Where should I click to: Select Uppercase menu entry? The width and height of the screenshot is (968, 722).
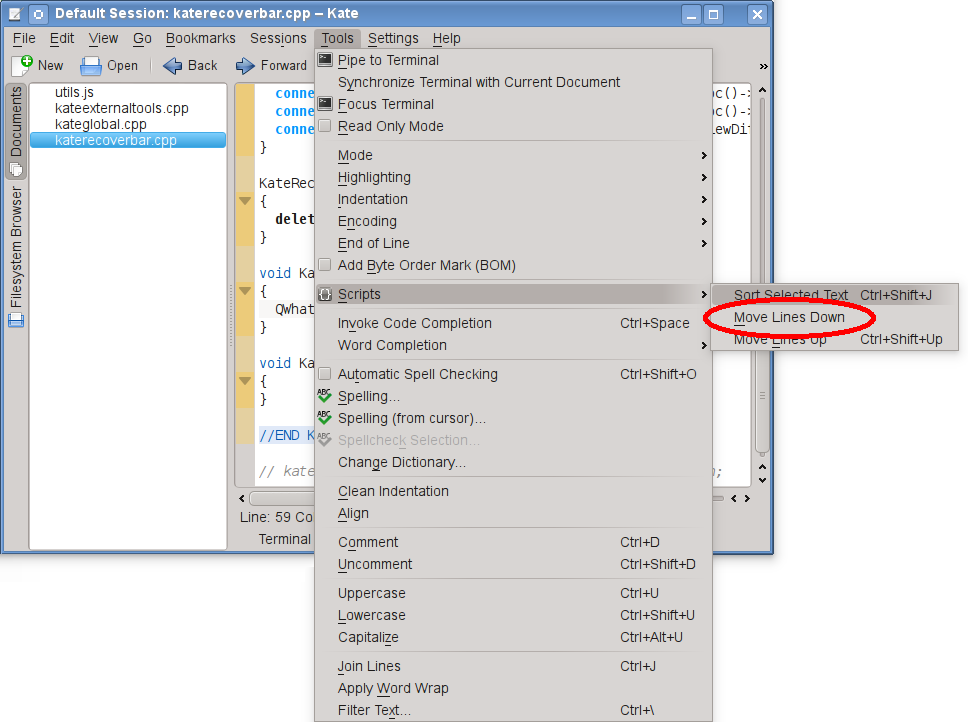(514, 594)
